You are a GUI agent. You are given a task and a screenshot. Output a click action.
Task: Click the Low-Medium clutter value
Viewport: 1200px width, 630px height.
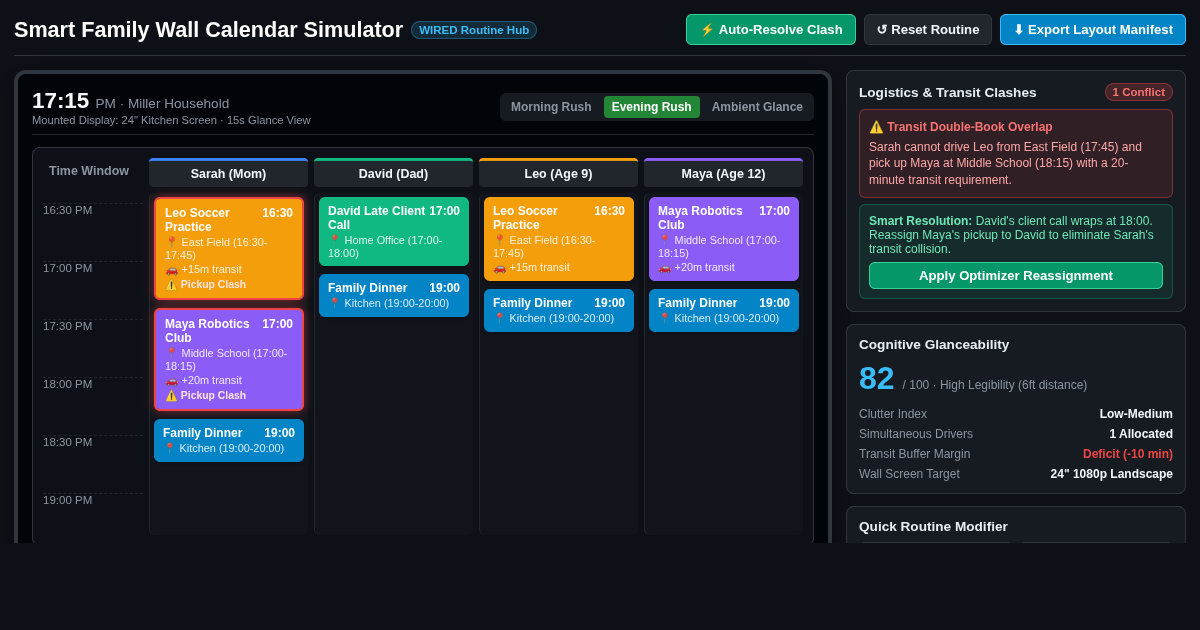(x=1136, y=414)
